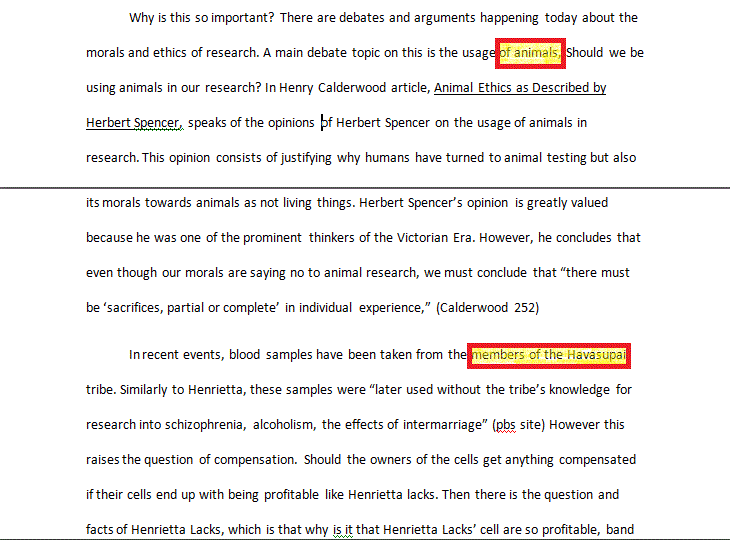Click underlined title "Animal Ethics as Described by"

tap(520, 88)
